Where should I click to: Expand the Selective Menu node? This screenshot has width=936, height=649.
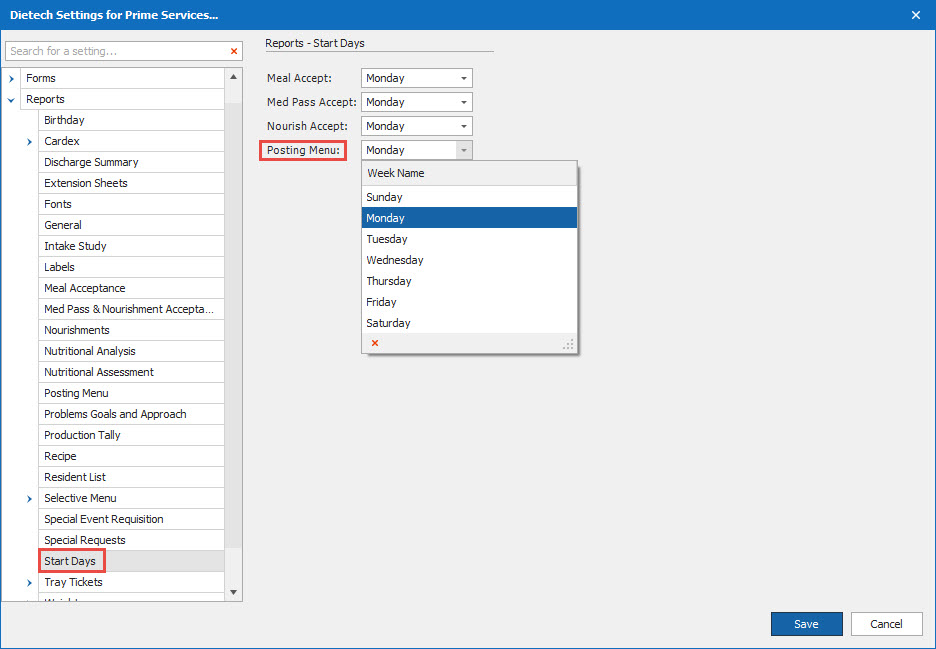pos(29,499)
